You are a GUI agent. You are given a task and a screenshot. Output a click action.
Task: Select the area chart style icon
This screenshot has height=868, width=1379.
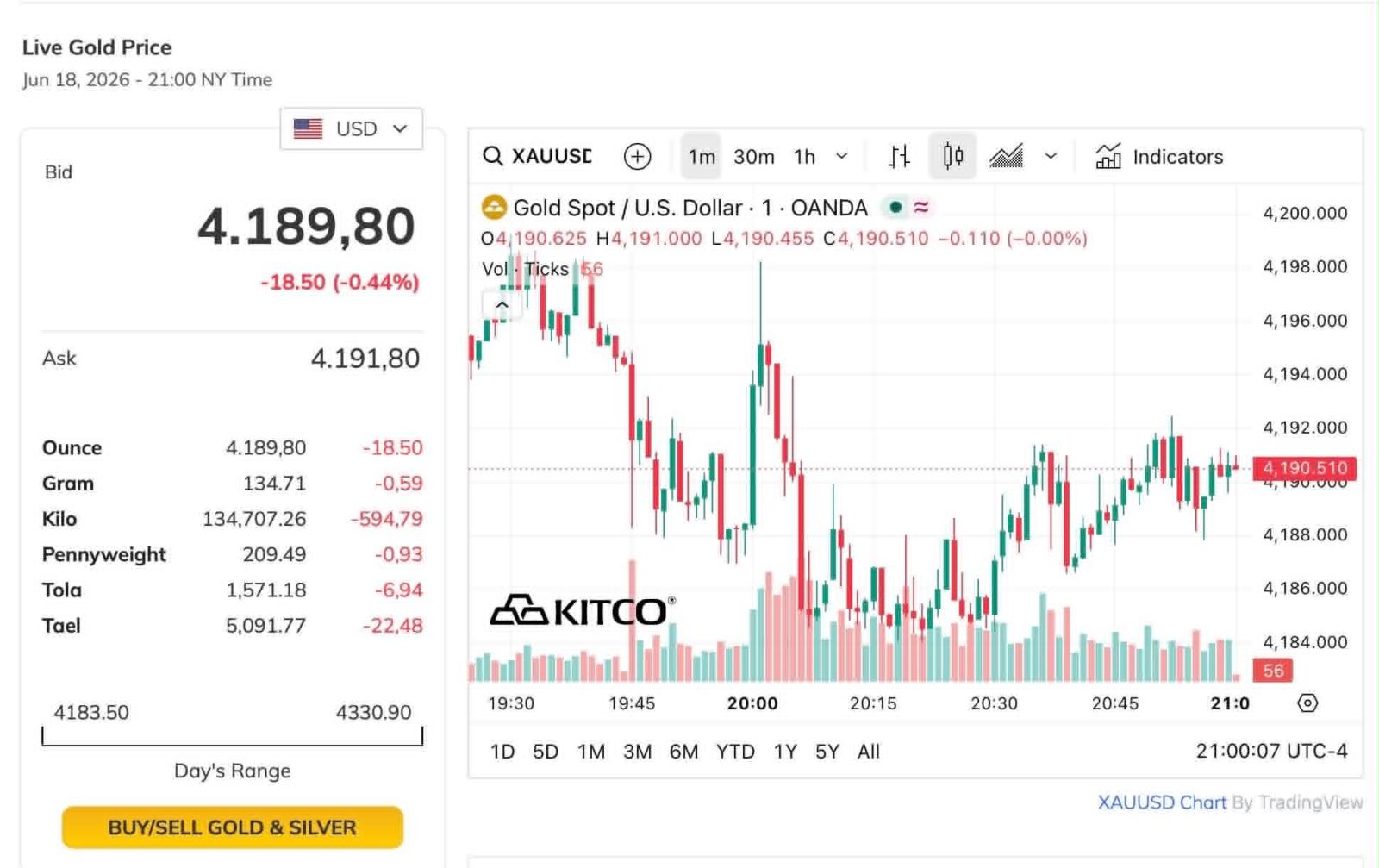point(1006,156)
